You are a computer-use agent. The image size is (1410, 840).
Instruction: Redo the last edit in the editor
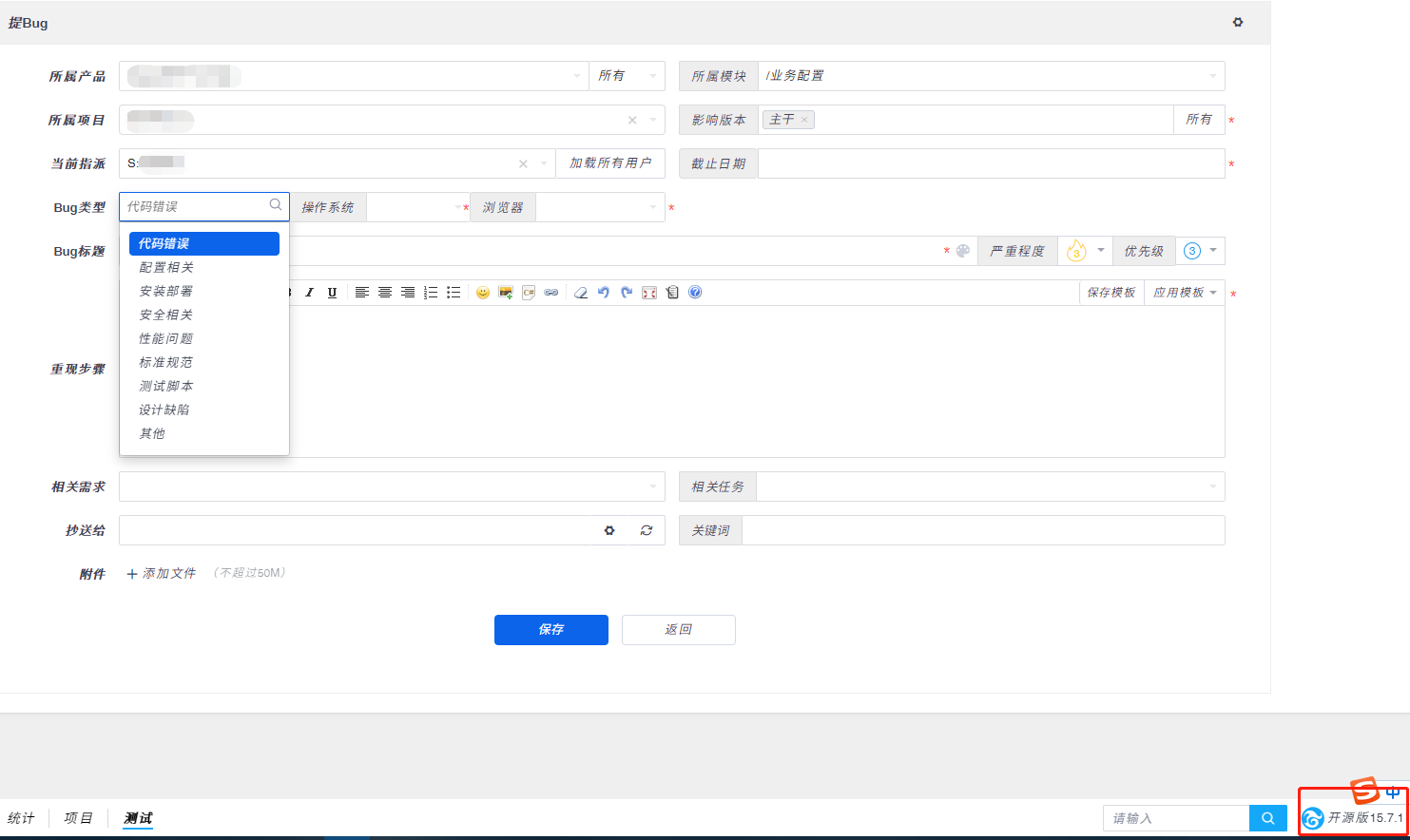tap(627, 293)
